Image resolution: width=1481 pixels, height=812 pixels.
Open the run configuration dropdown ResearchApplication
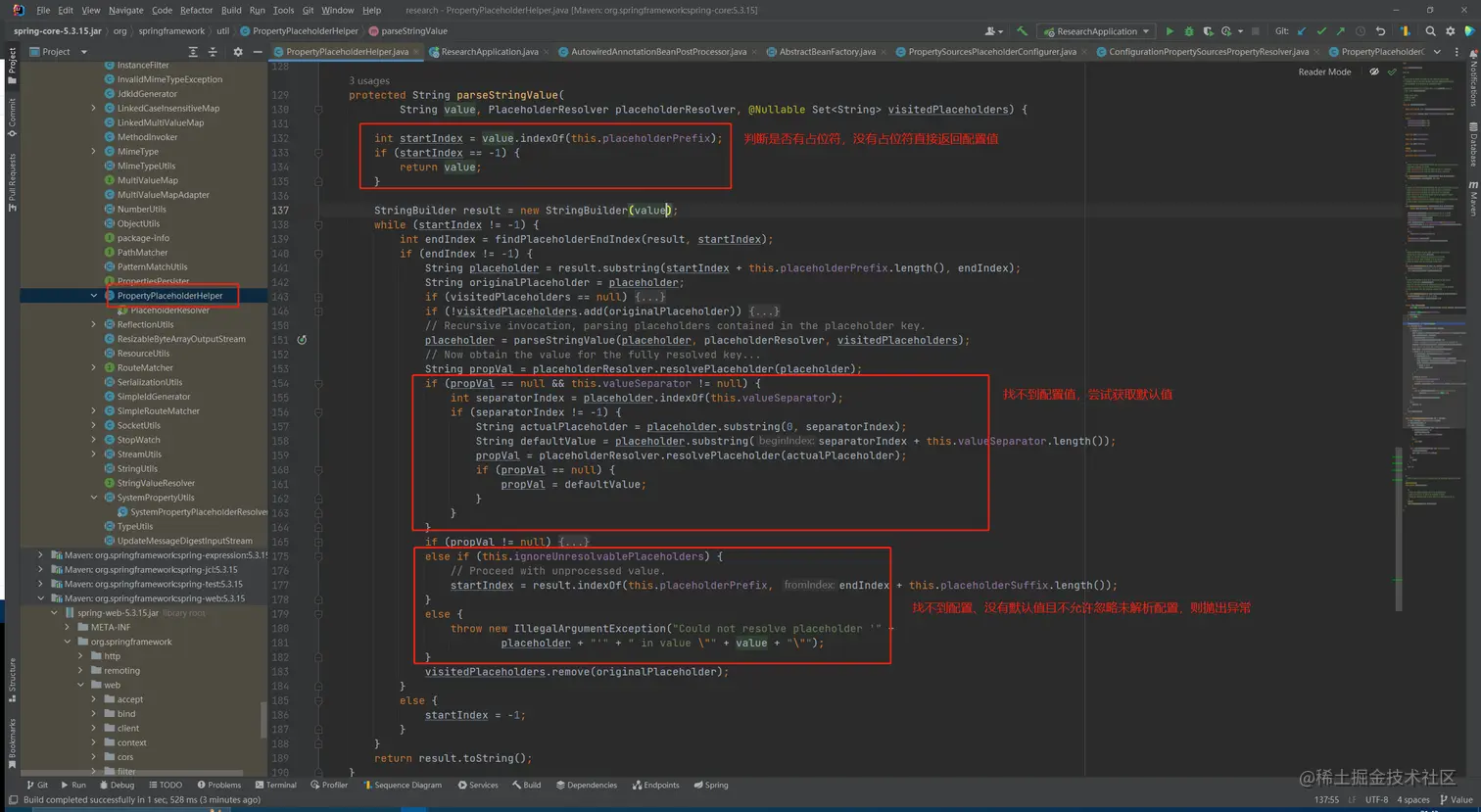click(x=1096, y=31)
